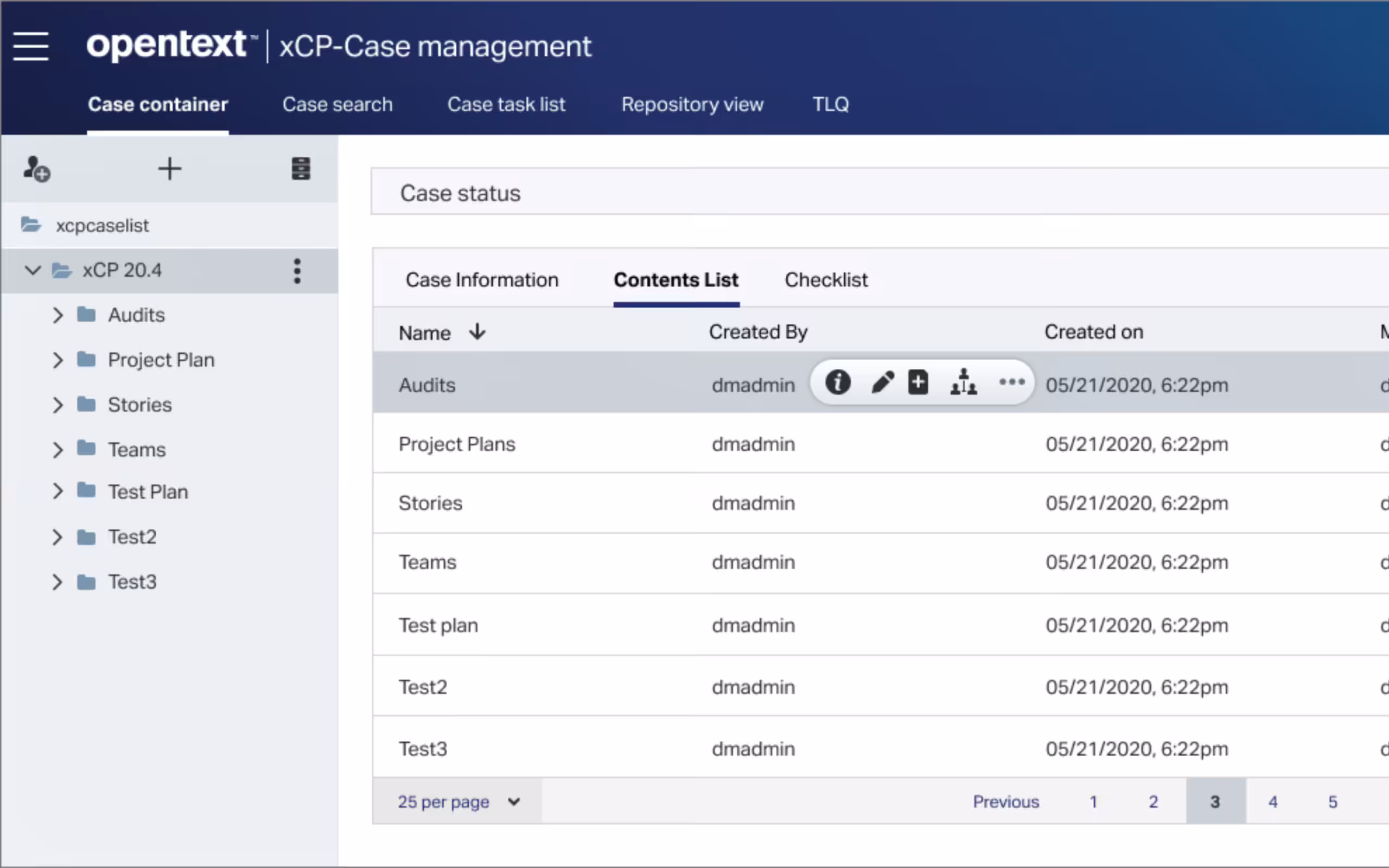Click the server stack icon in sidebar
The width and height of the screenshot is (1389, 868).
pos(301,169)
